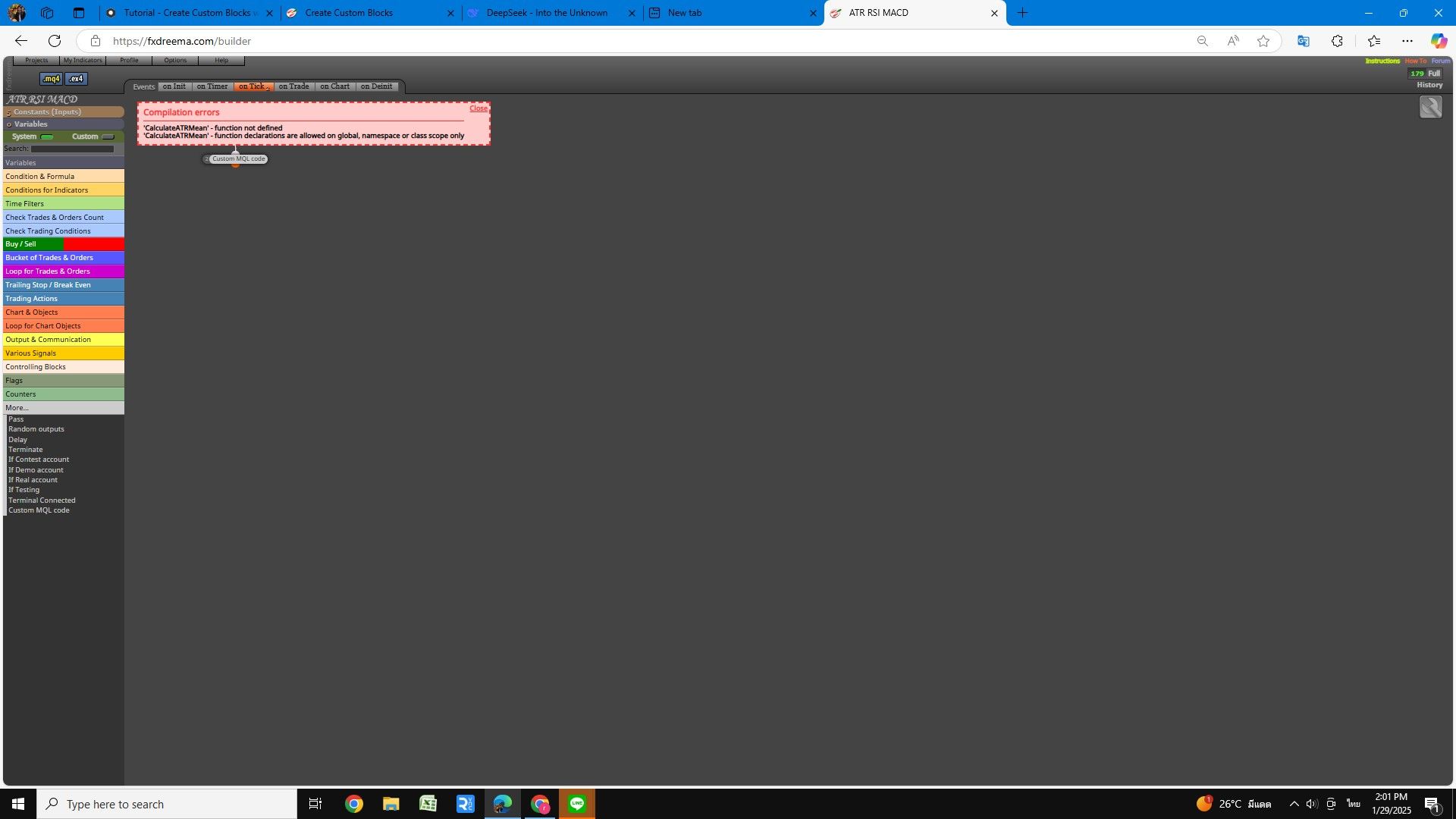1456x819 pixels.
Task: Open the wrench tools icon on the canvas
Action: point(1431,108)
